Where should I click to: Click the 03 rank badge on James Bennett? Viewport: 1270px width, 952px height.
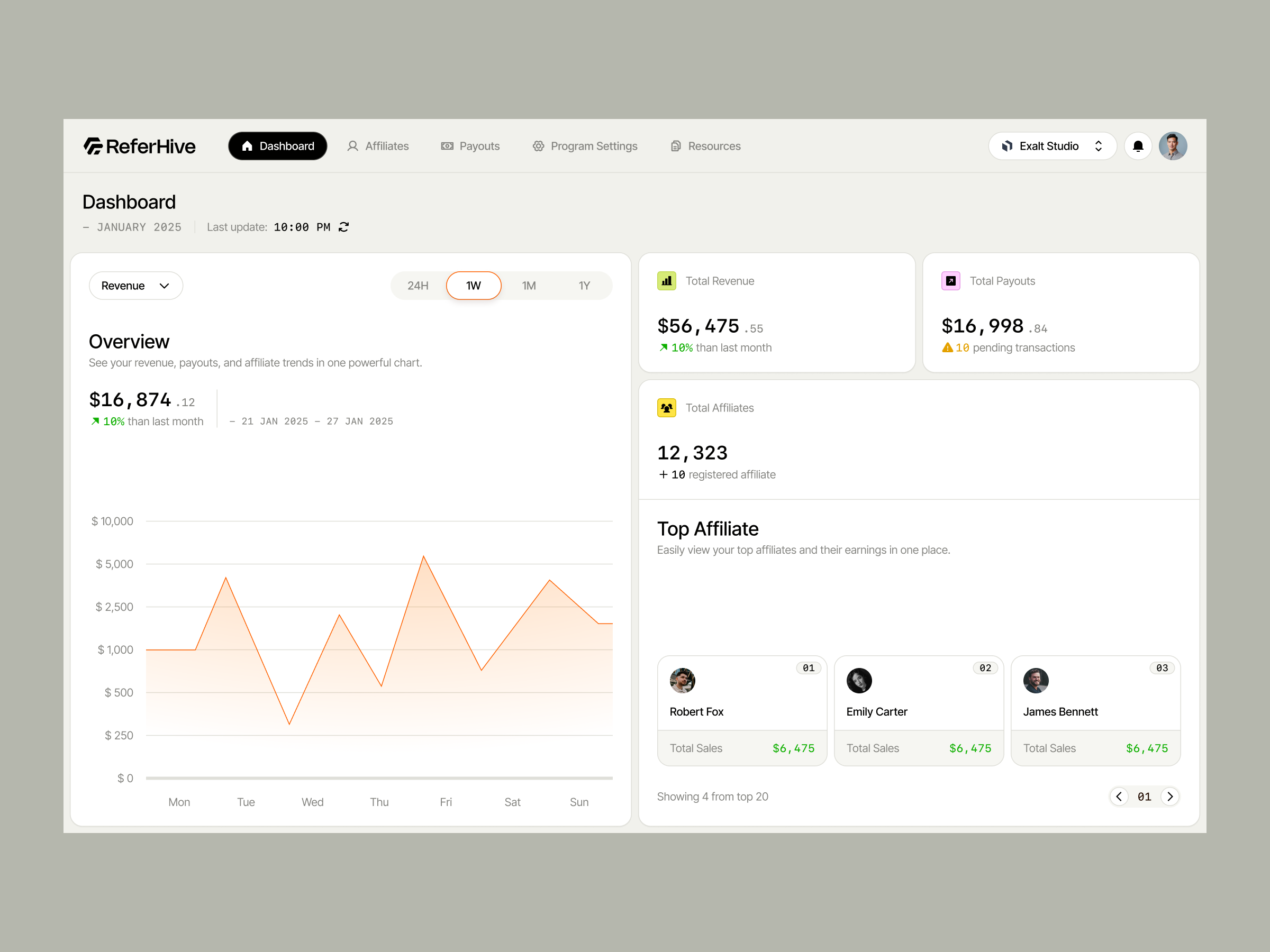[x=1163, y=668]
